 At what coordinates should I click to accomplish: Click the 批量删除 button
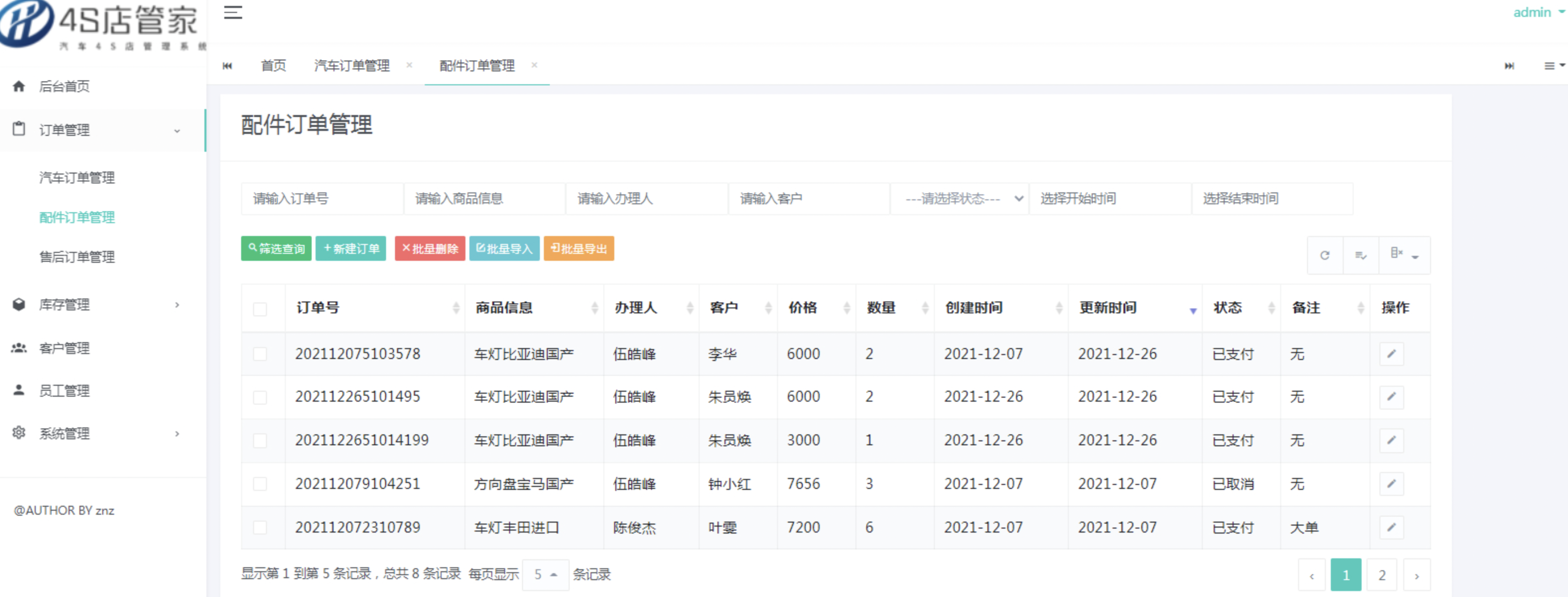[x=430, y=248]
